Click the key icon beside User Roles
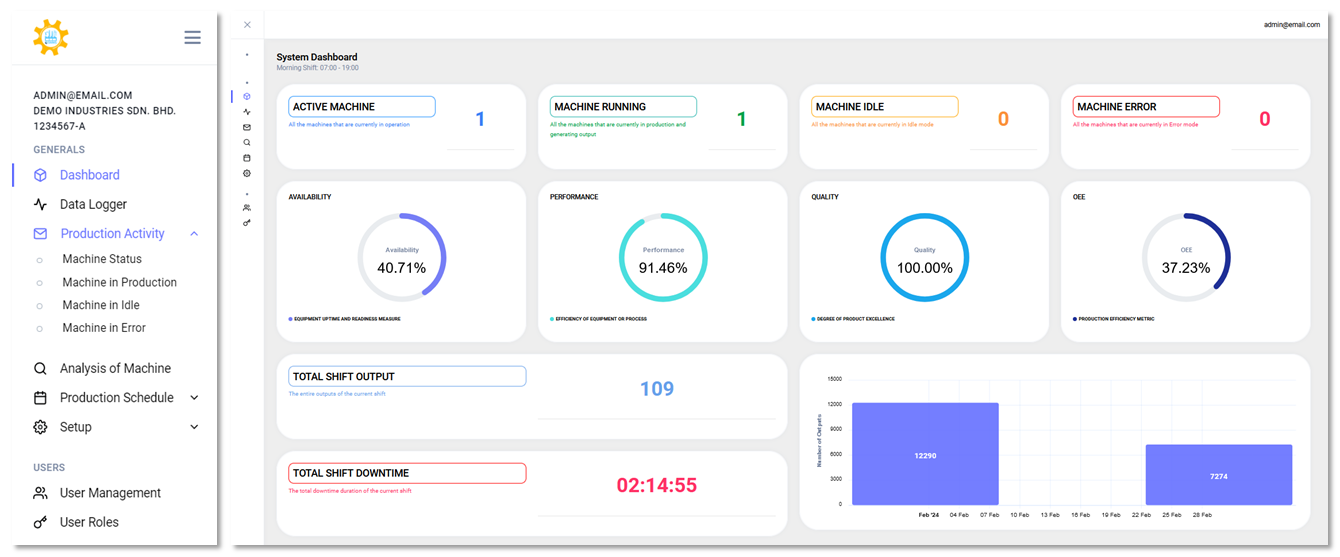Image resolution: width=1340 pixels, height=557 pixels. click(x=40, y=522)
